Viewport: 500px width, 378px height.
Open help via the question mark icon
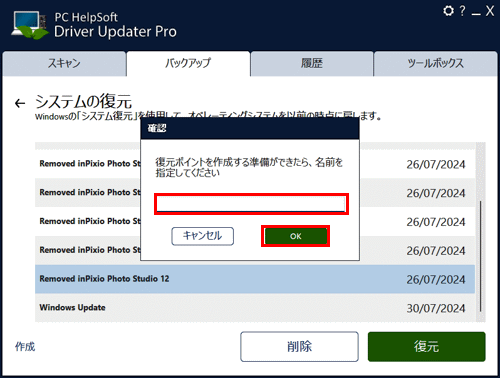[462, 11]
